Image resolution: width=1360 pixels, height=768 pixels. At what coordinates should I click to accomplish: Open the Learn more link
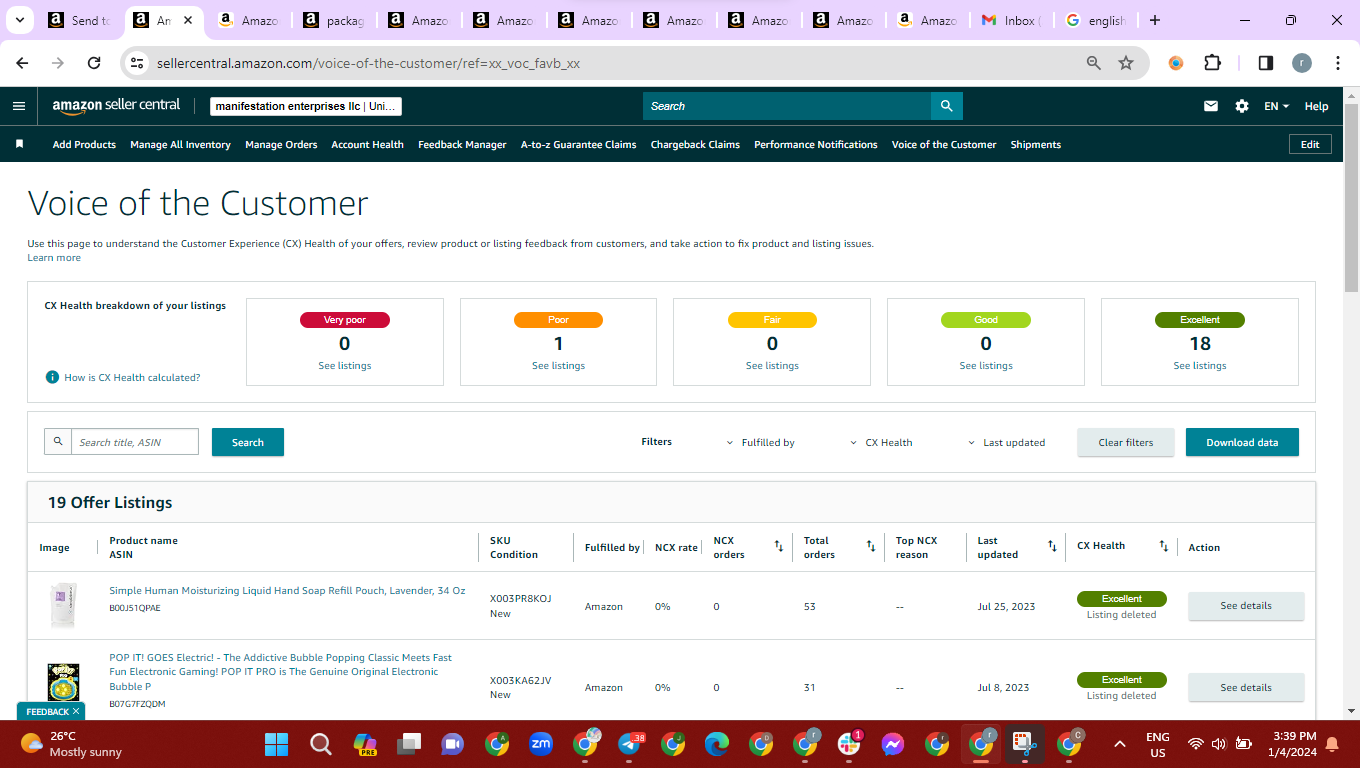(x=54, y=258)
